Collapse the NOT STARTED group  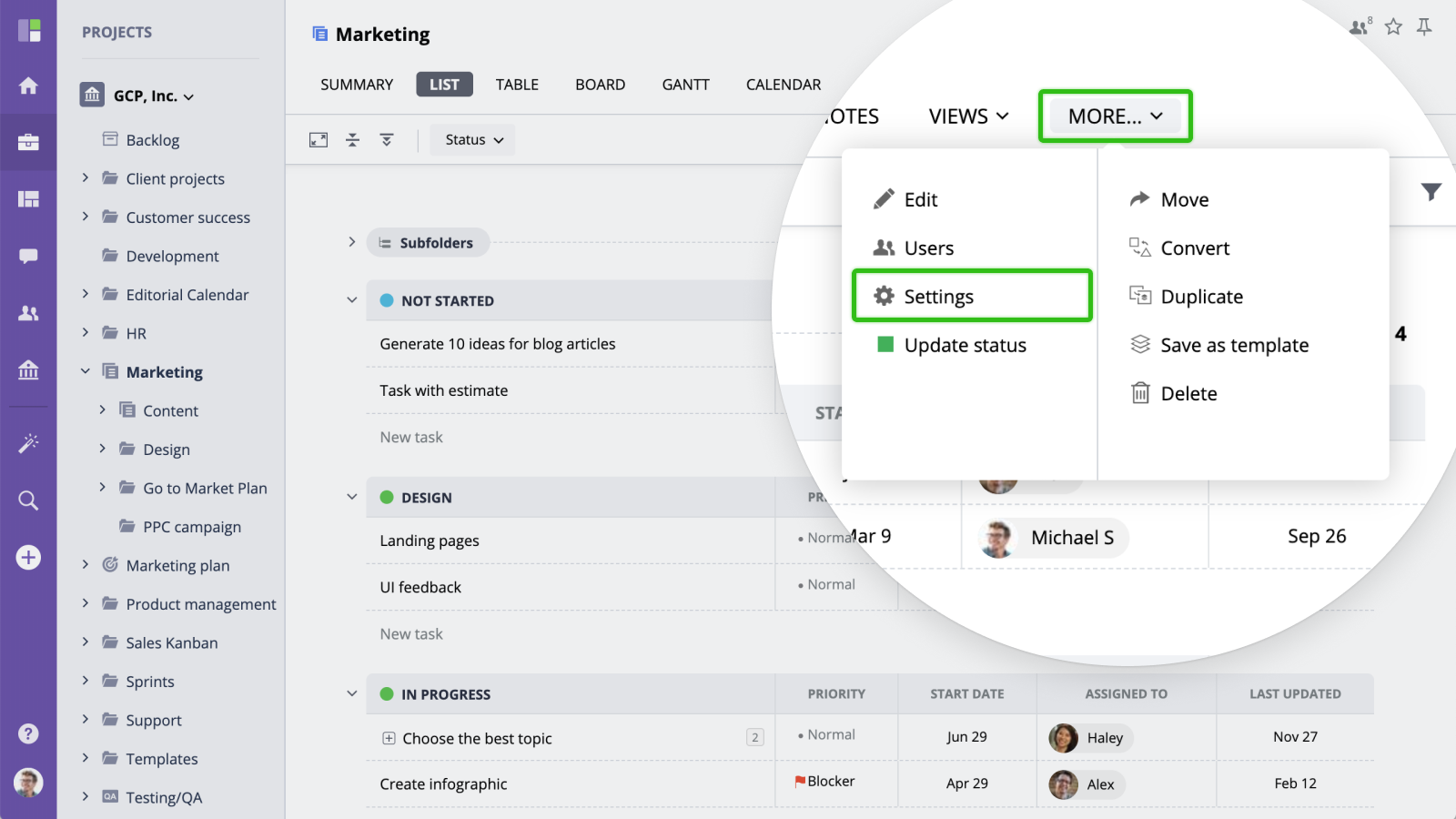point(352,300)
